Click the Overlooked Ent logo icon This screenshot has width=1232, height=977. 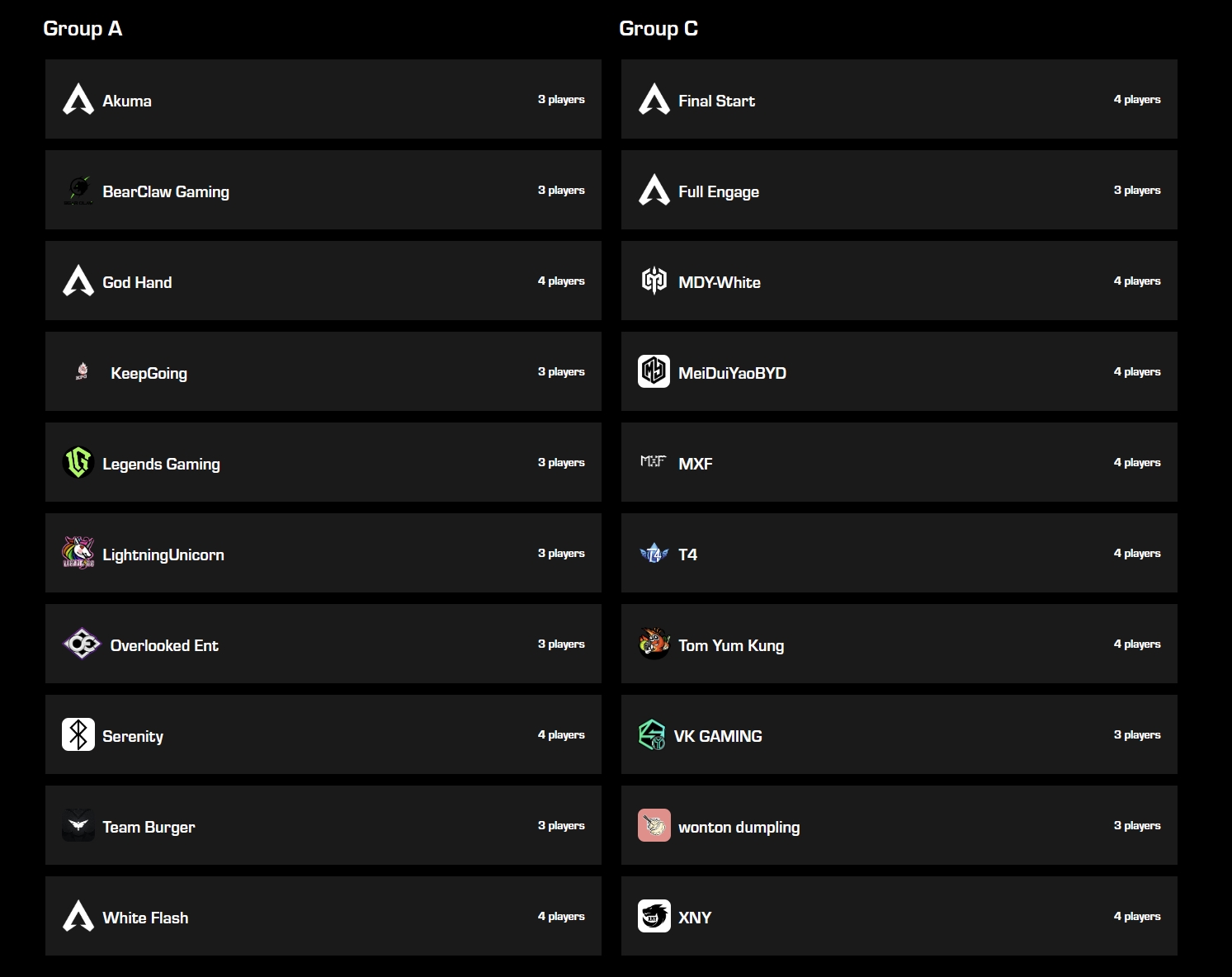point(82,644)
